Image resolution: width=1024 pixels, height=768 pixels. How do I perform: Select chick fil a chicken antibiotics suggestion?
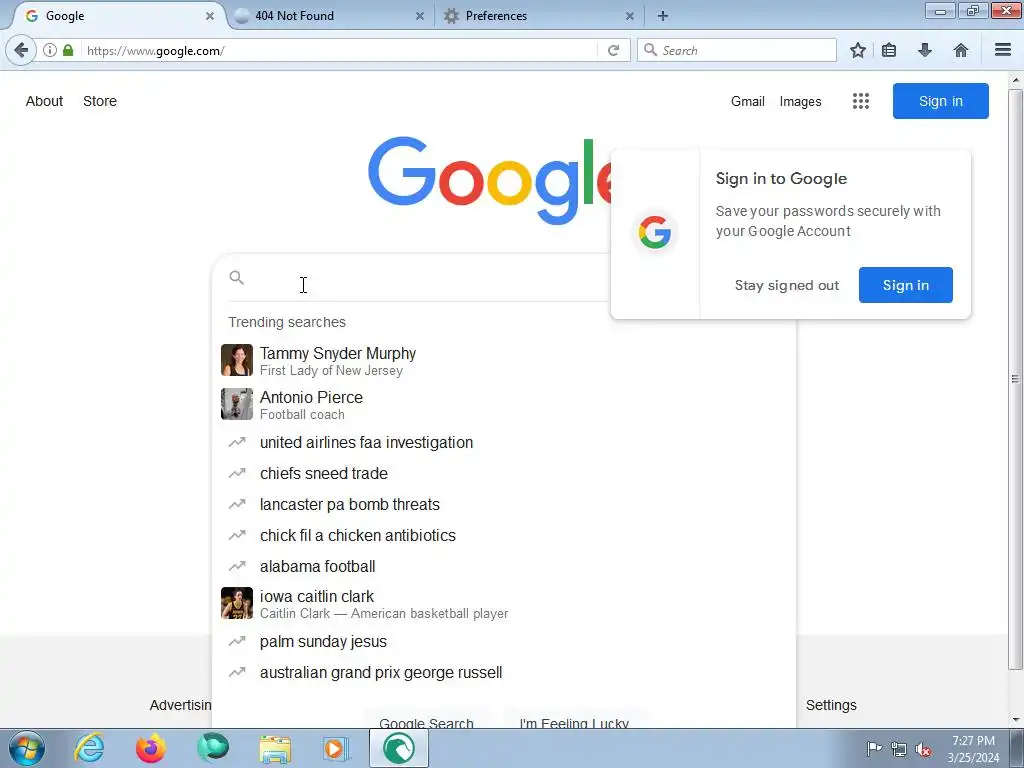(x=504, y=536)
